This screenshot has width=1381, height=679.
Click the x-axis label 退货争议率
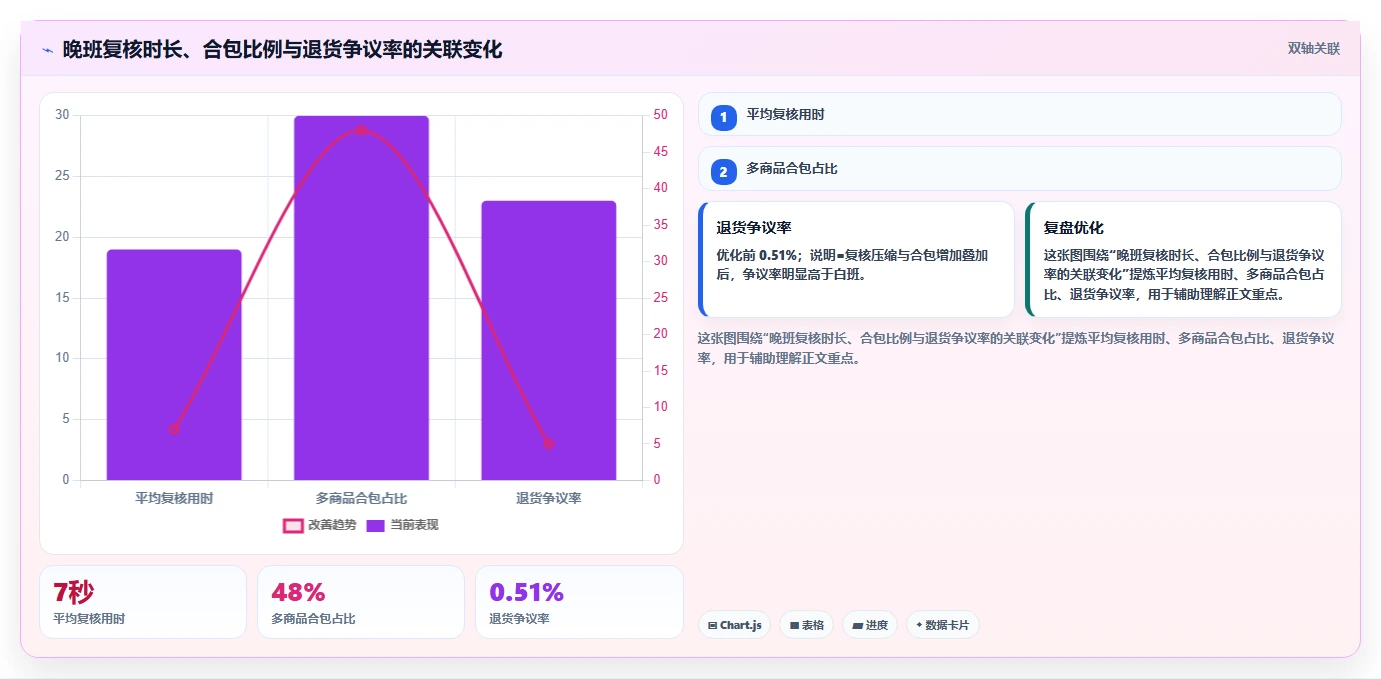(x=548, y=497)
